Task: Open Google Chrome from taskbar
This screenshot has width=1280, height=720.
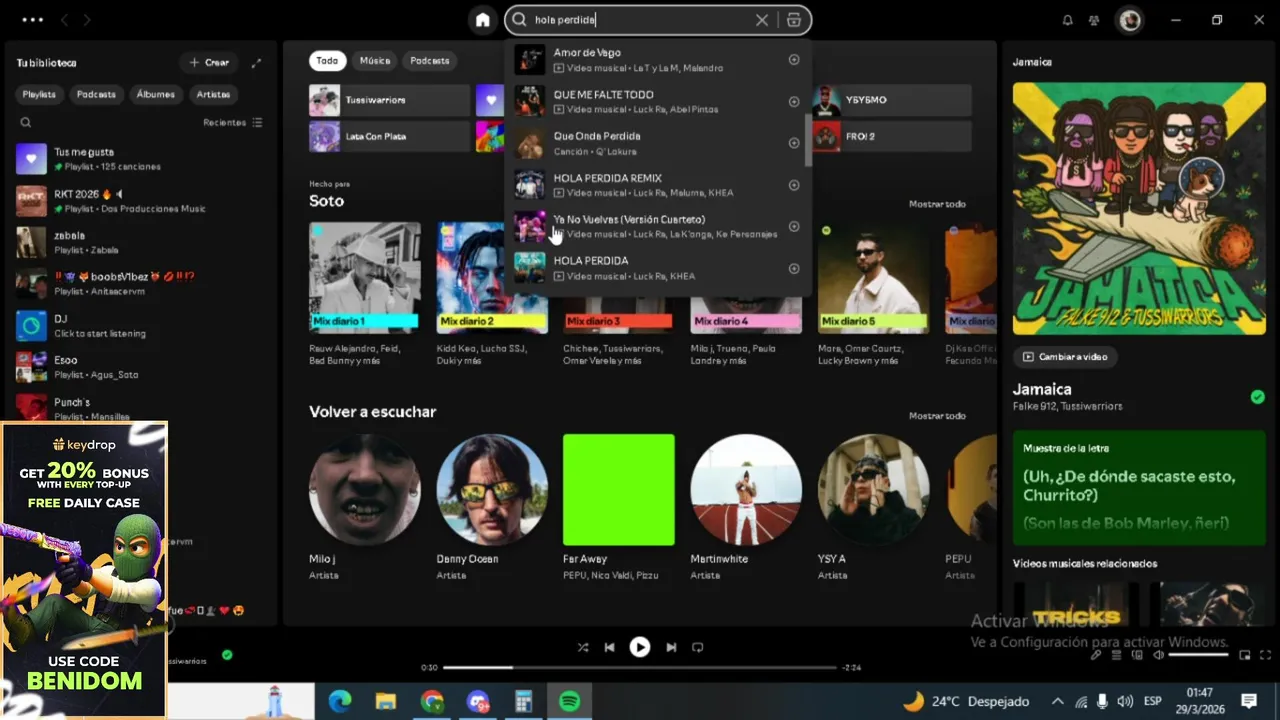Action: tap(432, 701)
